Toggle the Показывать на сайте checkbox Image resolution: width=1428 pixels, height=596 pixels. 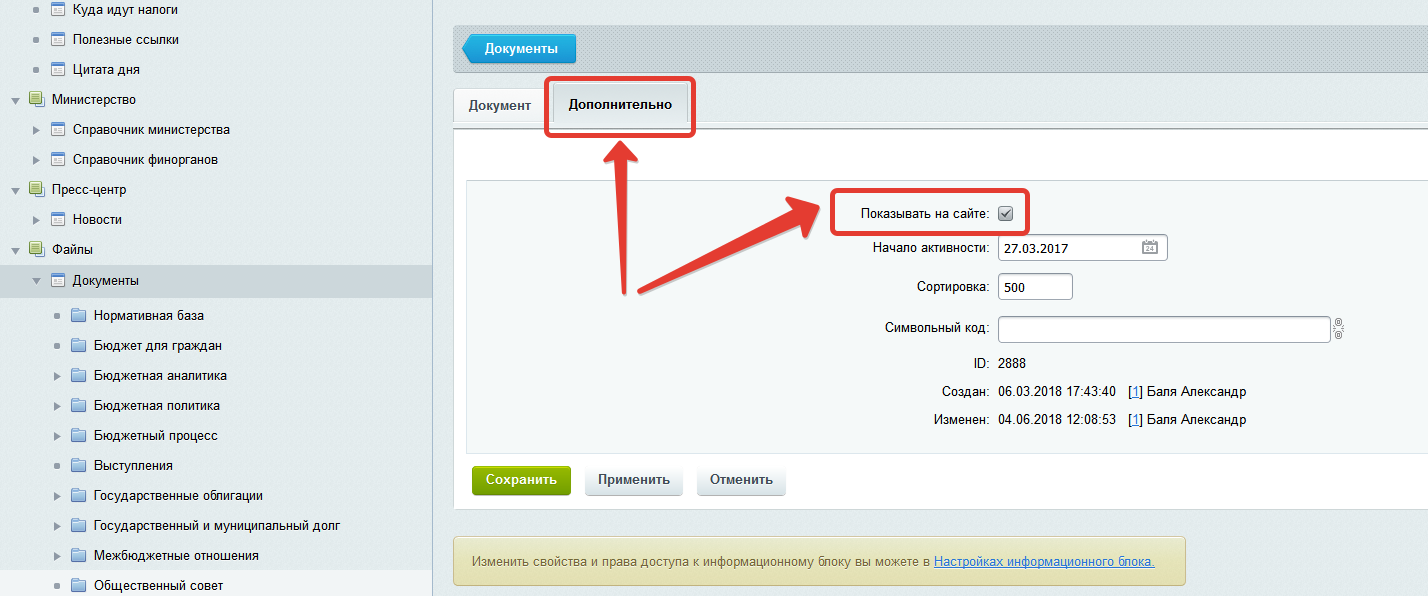pyautogui.click(x=1006, y=213)
